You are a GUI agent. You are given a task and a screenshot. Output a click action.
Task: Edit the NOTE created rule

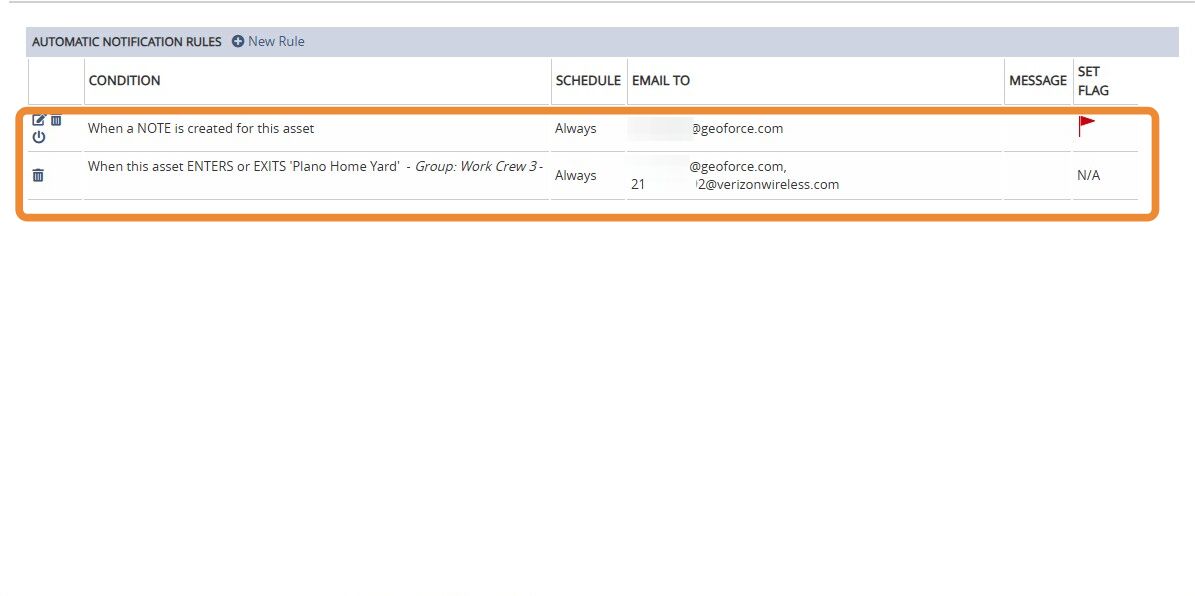(x=39, y=120)
